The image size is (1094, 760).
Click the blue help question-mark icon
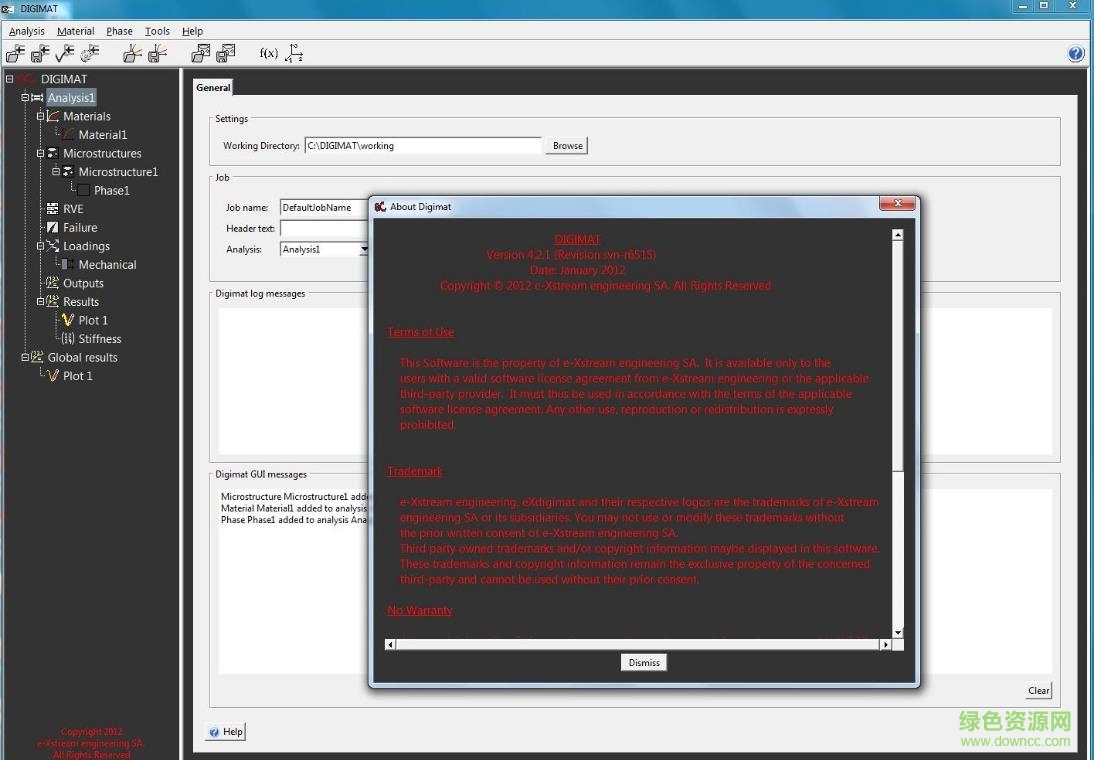(x=1076, y=53)
